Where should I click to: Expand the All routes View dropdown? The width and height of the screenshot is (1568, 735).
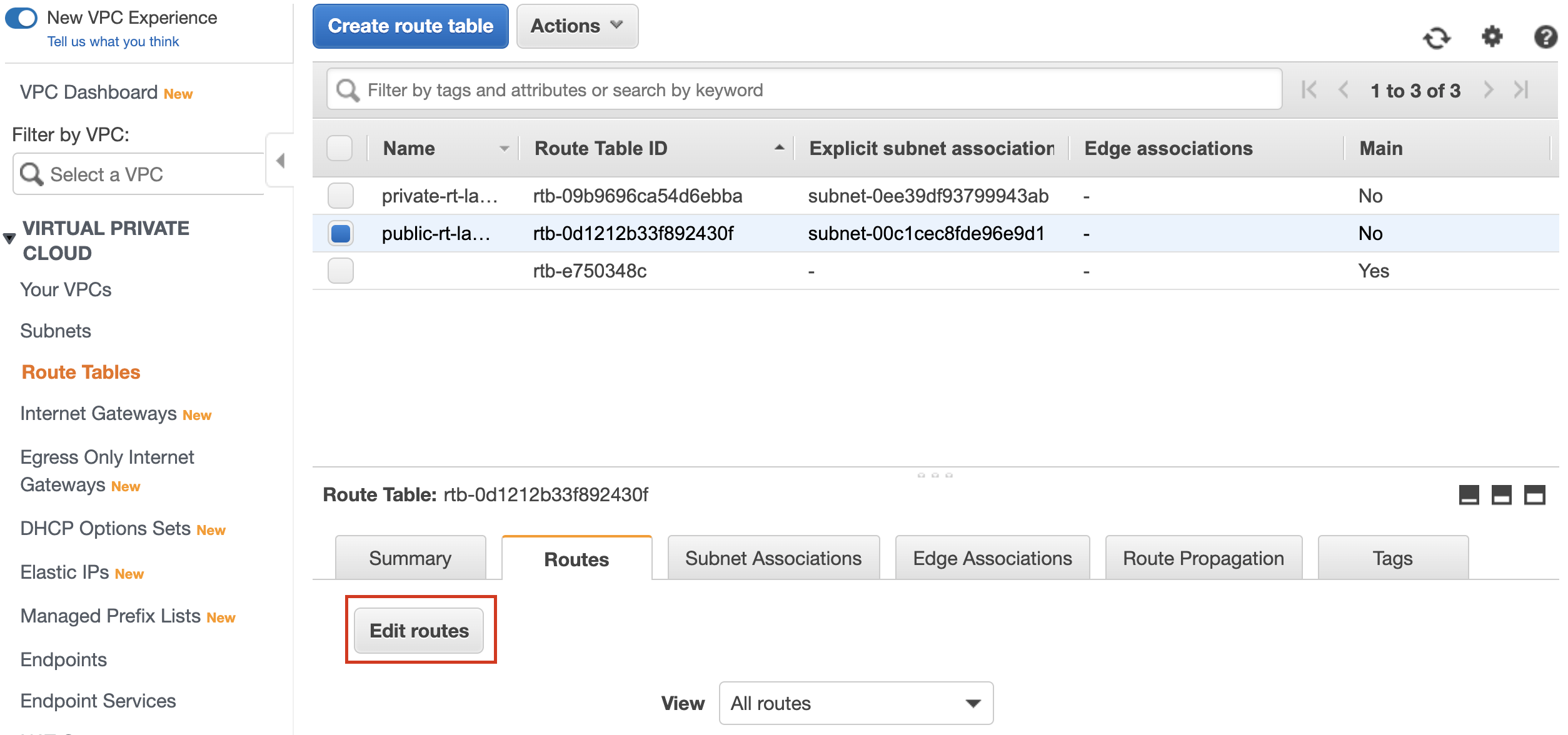point(855,703)
